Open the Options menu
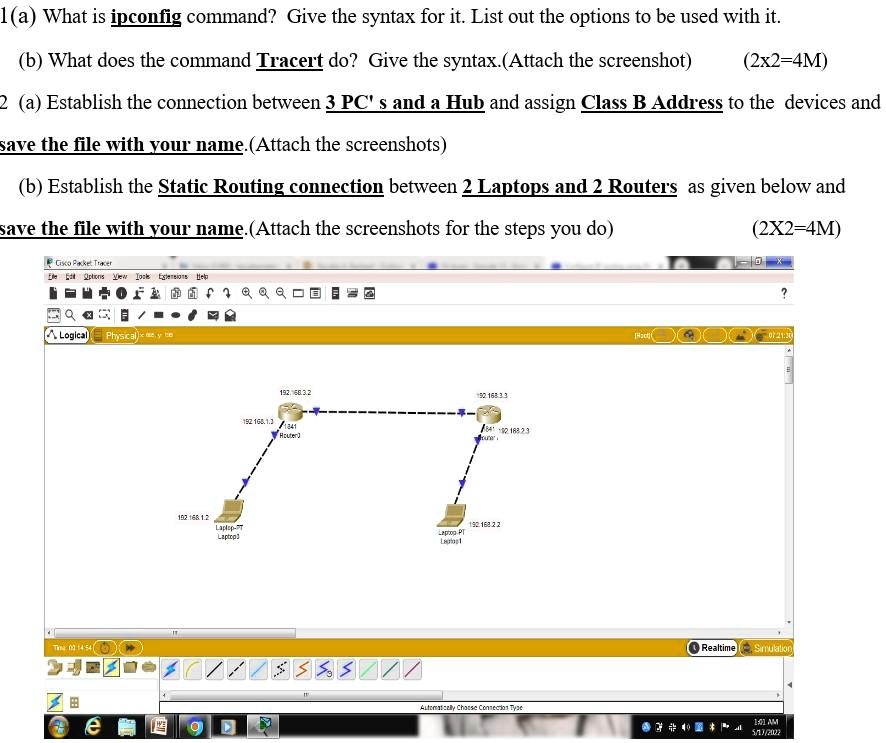886x743 pixels. point(93,277)
